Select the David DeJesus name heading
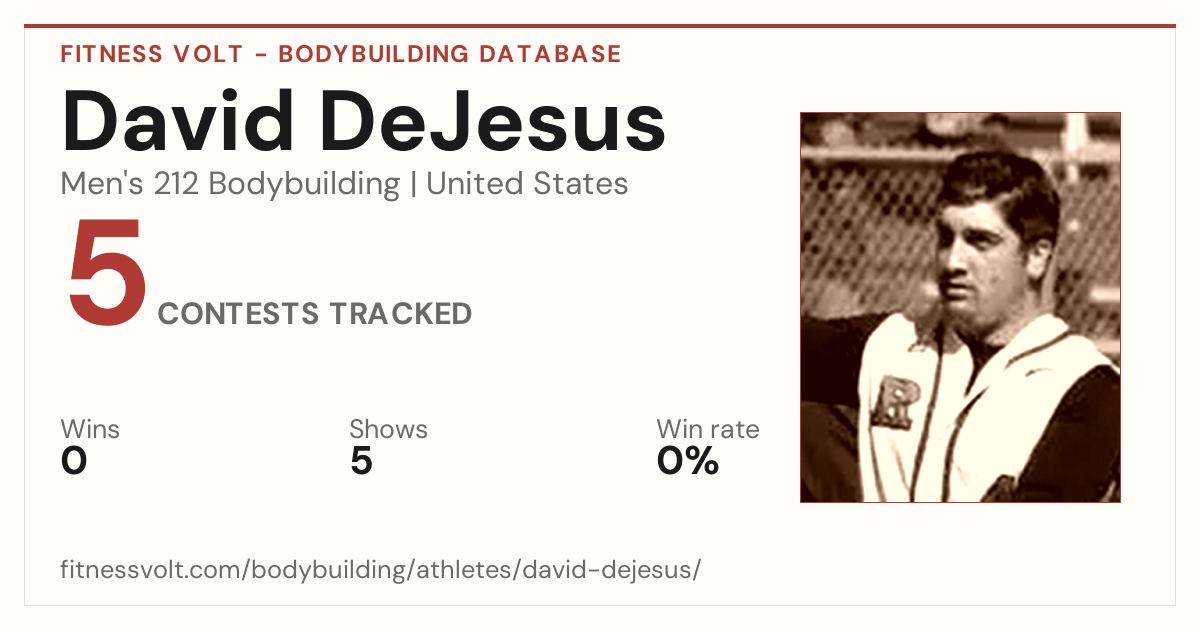 (x=364, y=122)
